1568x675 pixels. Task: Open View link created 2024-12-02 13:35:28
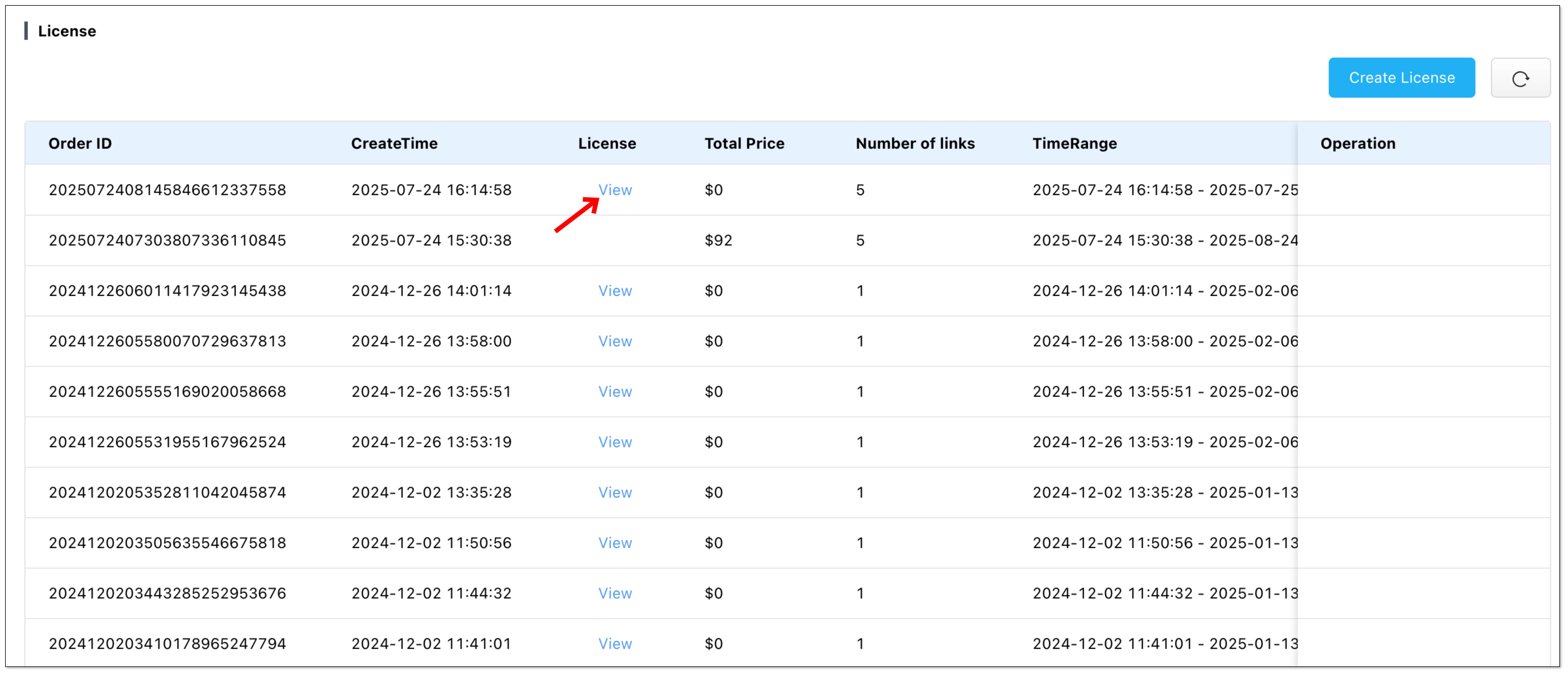pos(615,492)
